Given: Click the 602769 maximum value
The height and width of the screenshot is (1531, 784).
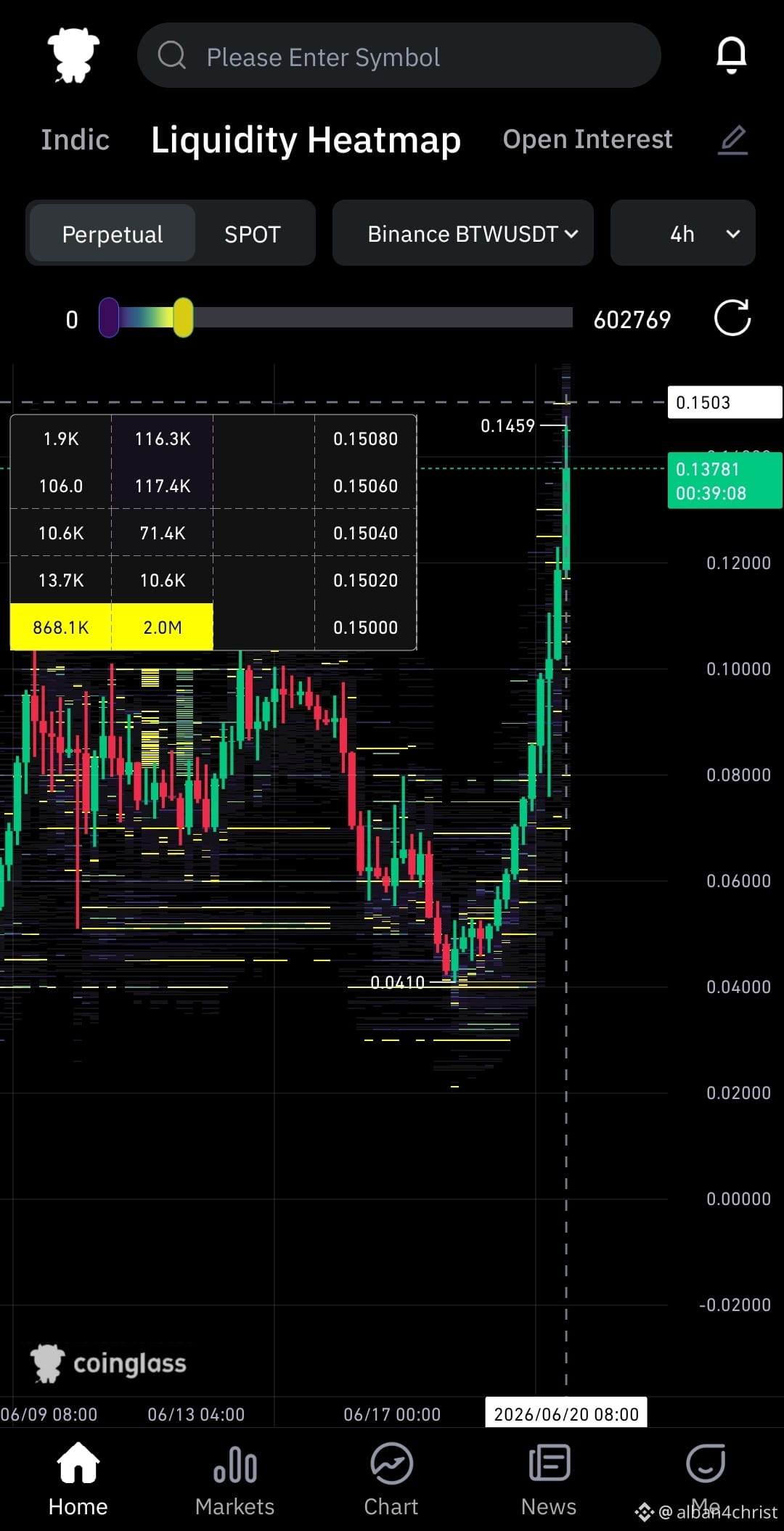Looking at the screenshot, I should 632,319.
